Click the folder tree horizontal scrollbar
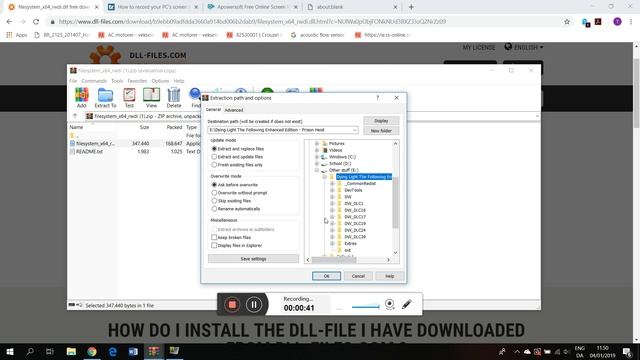640x360 pixels. click(334, 260)
